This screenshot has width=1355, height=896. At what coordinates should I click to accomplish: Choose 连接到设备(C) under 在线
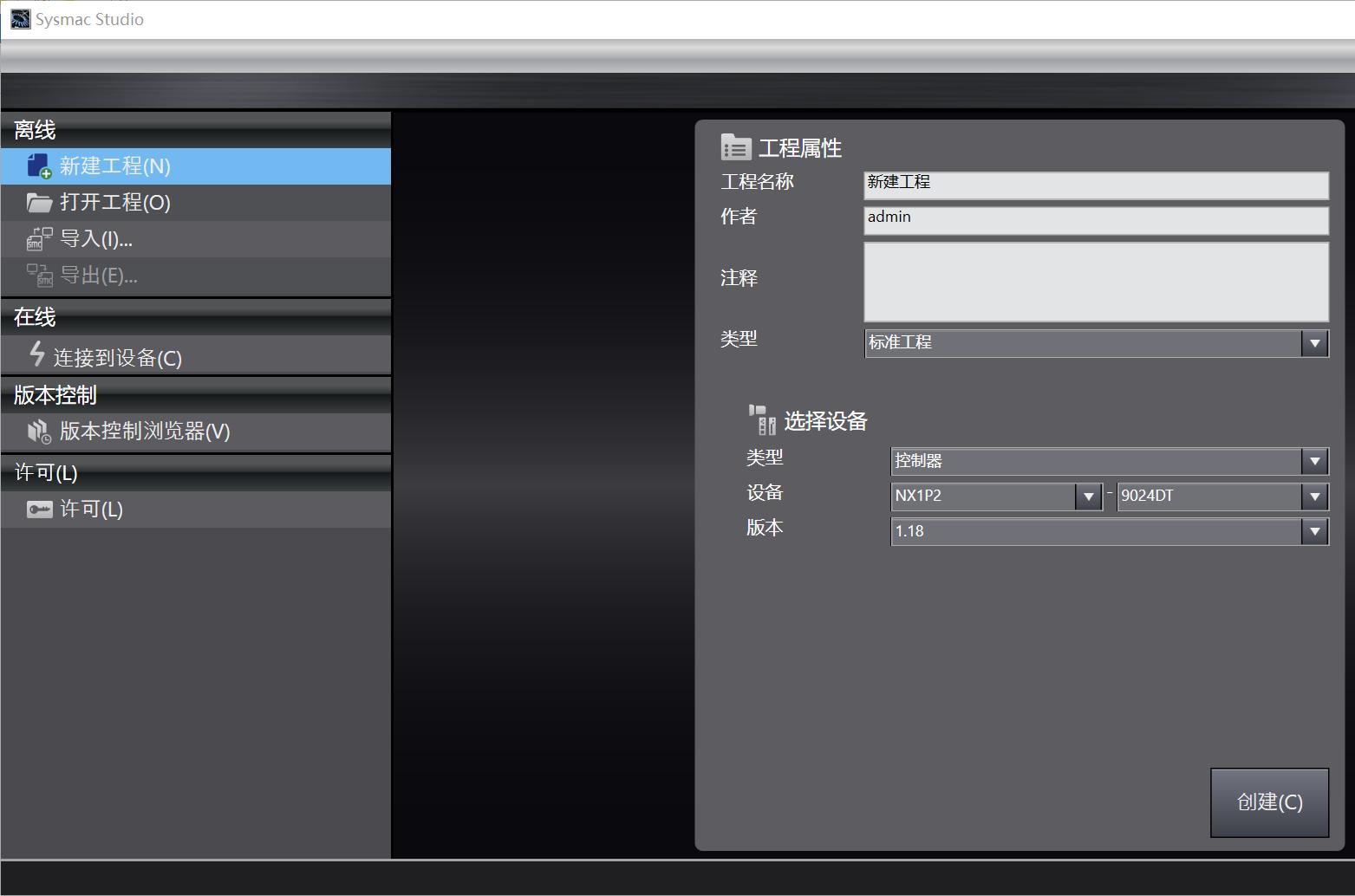coord(196,354)
